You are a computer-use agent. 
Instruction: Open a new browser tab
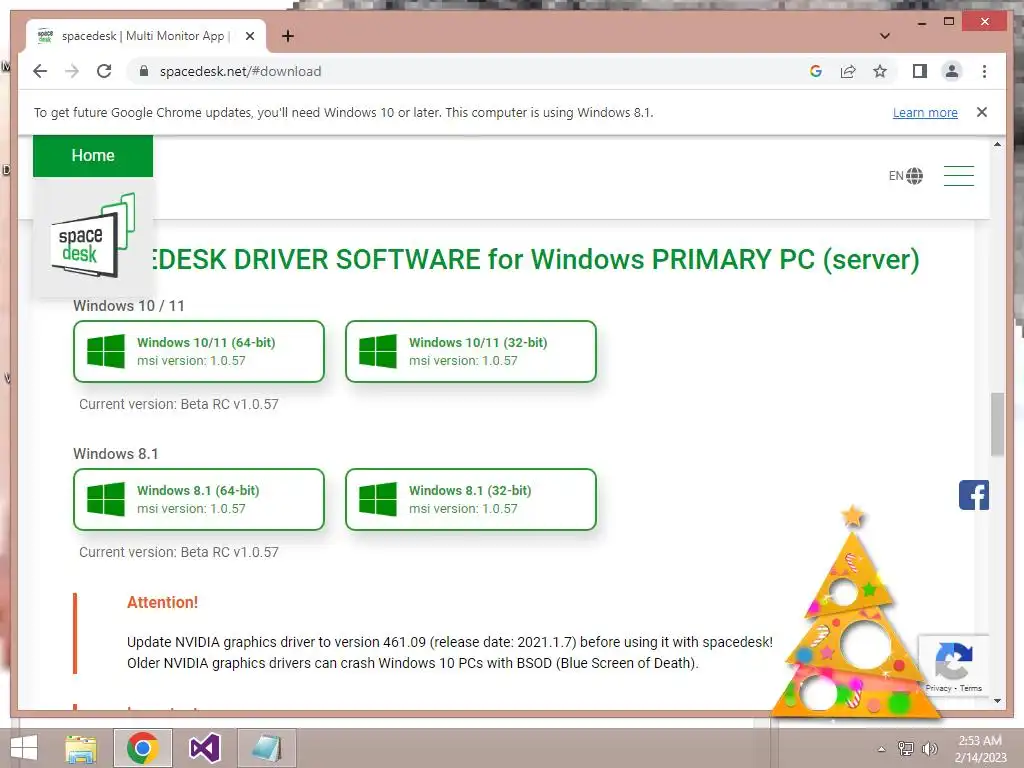pos(287,36)
